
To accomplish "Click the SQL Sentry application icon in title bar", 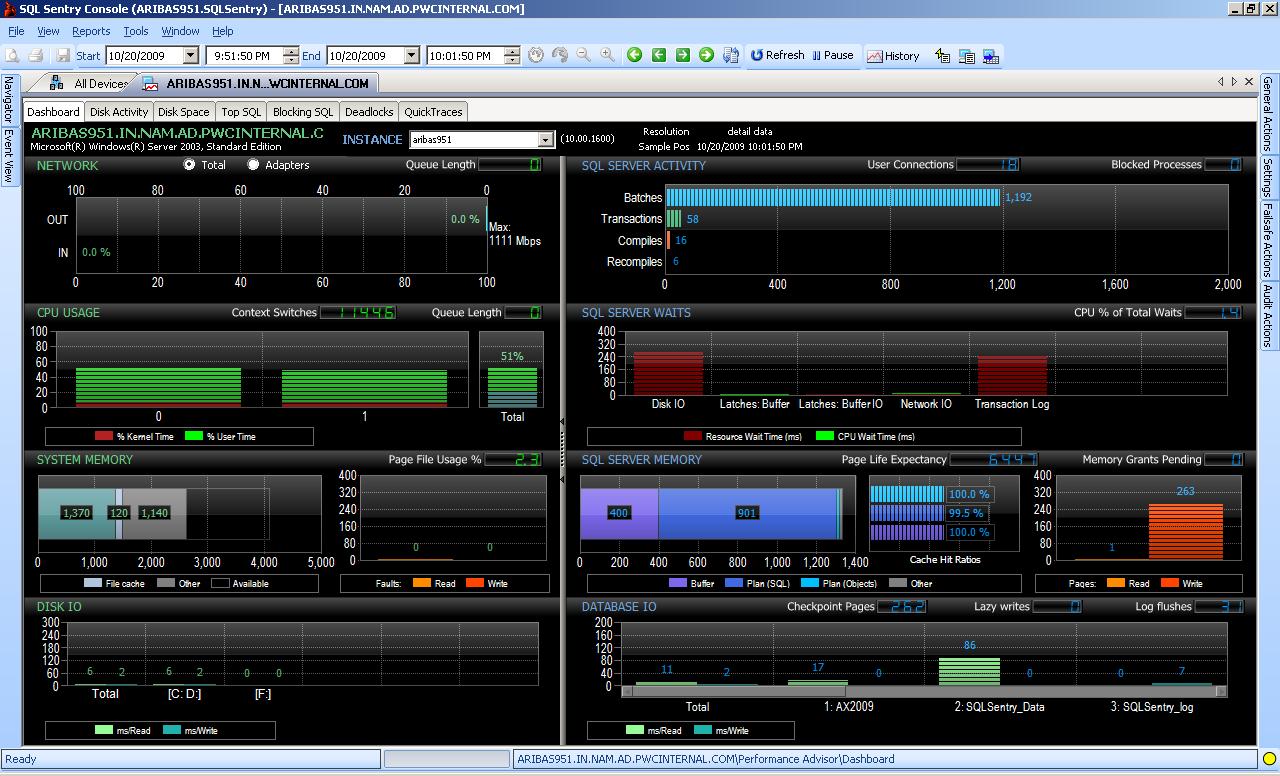I will click(9, 9).
